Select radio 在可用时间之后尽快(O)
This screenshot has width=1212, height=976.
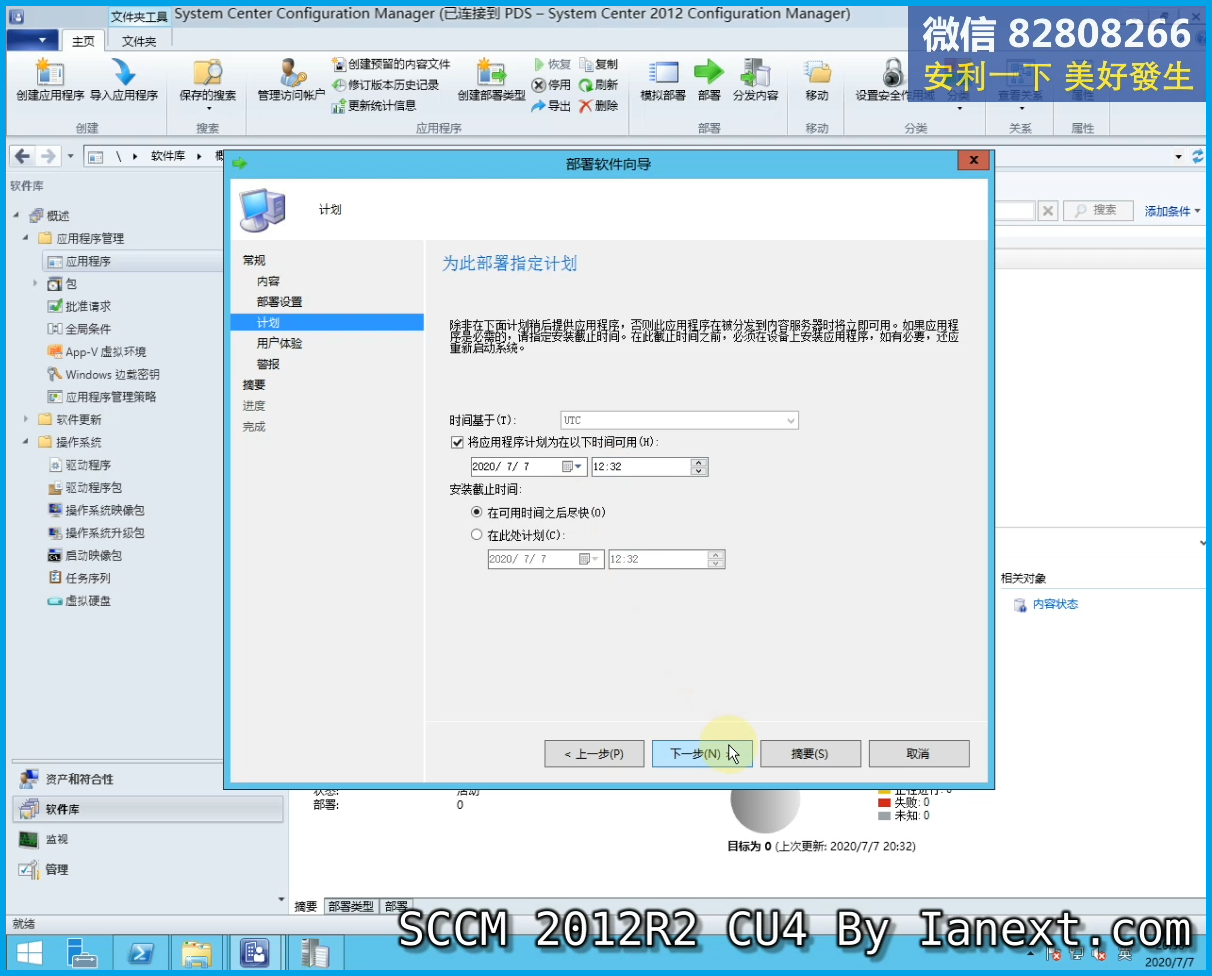click(476, 512)
